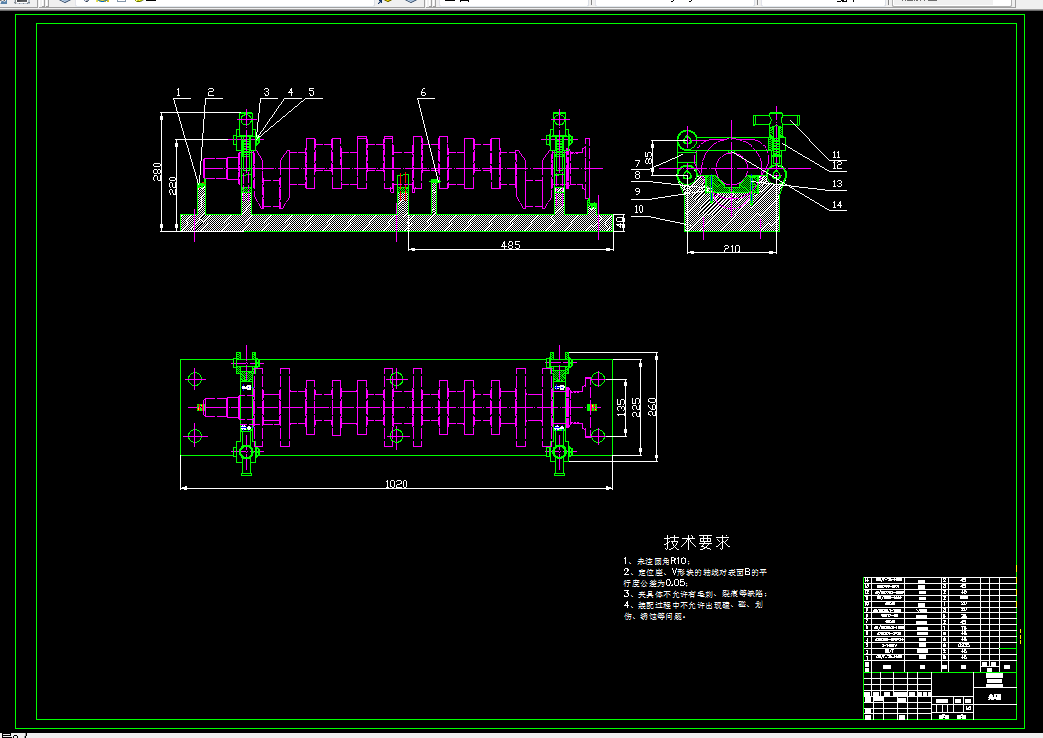Select part callout number 4

point(290,92)
